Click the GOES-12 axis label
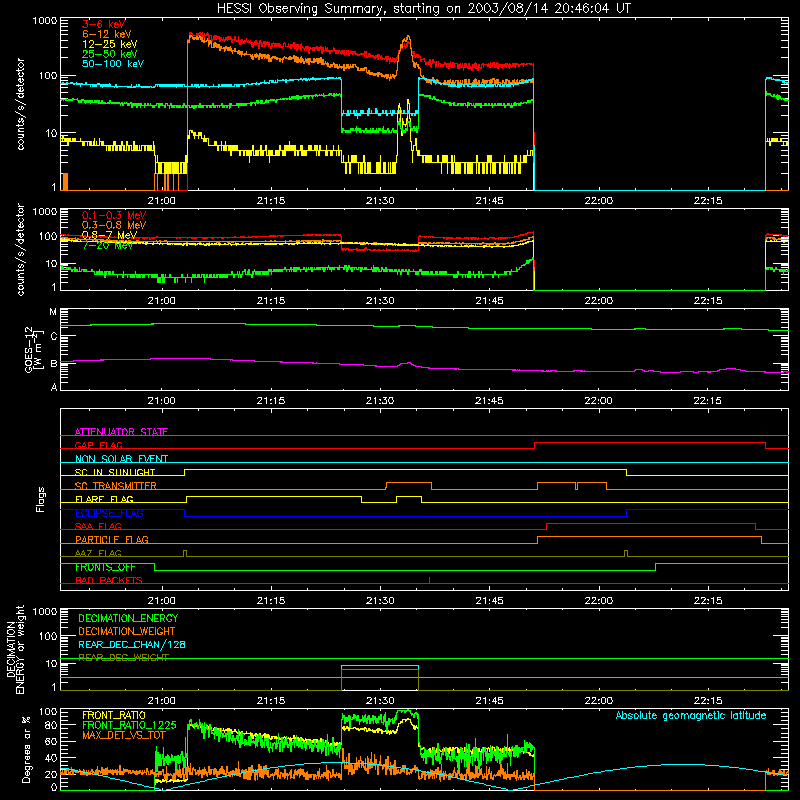This screenshot has height=800, width=800. point(32,349)
